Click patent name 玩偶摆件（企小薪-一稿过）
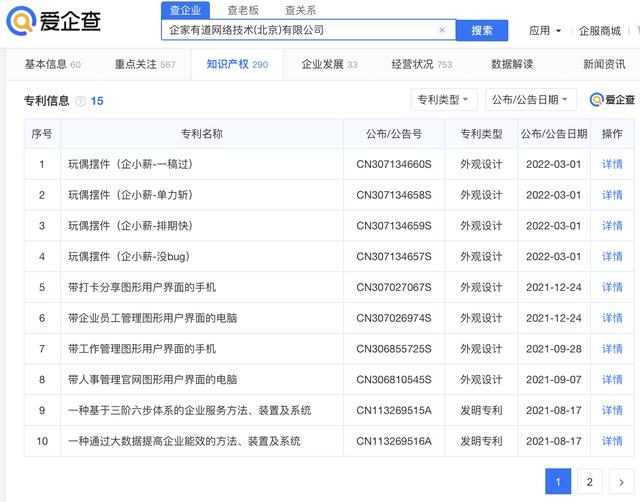 tap(130, 164)
